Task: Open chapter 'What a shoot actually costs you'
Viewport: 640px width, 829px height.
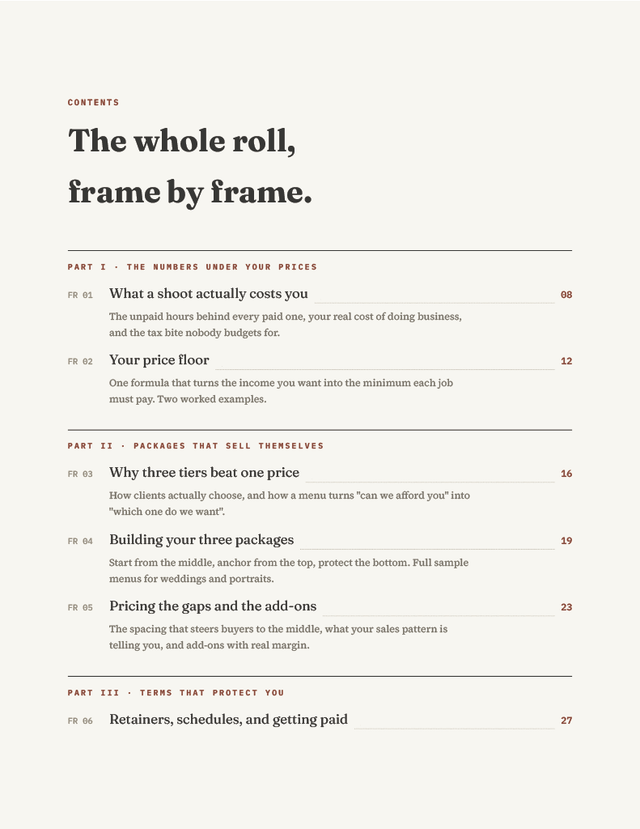Action: (x=208, y=294)
